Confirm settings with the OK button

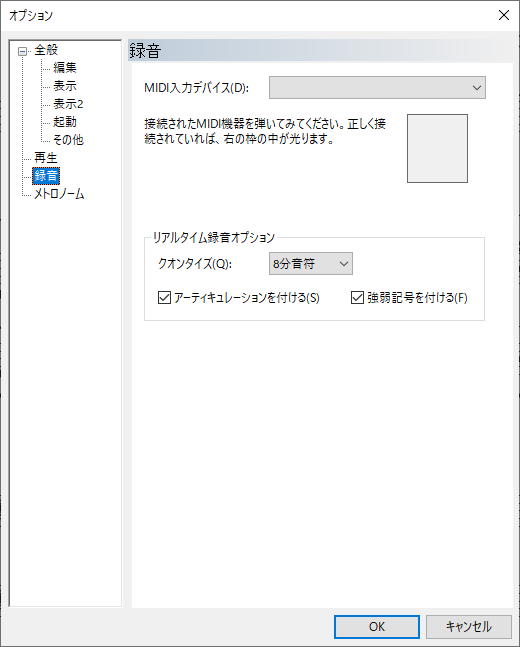pyautogui.click(x=377, y=627)
